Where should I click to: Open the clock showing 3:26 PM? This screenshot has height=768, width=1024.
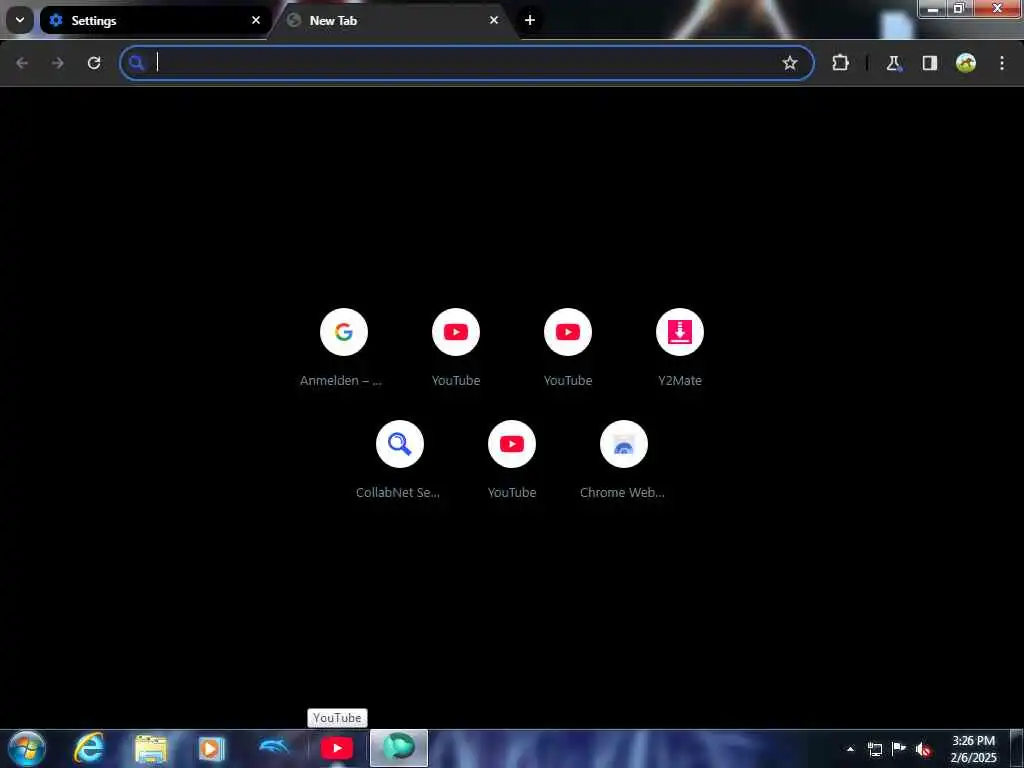coord(974,749)
